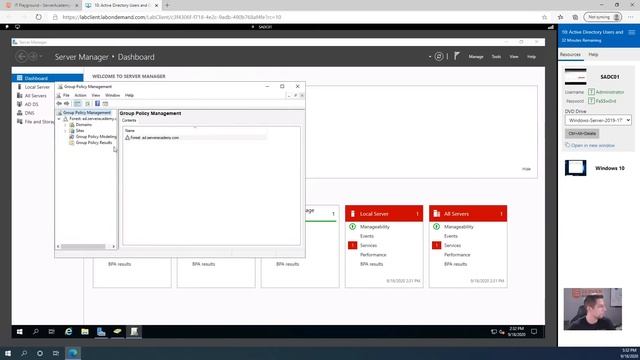The image size is (640, 360).
Task: Click Show/Hide Action Pane toolbar icon
Action: pos(105,104)
